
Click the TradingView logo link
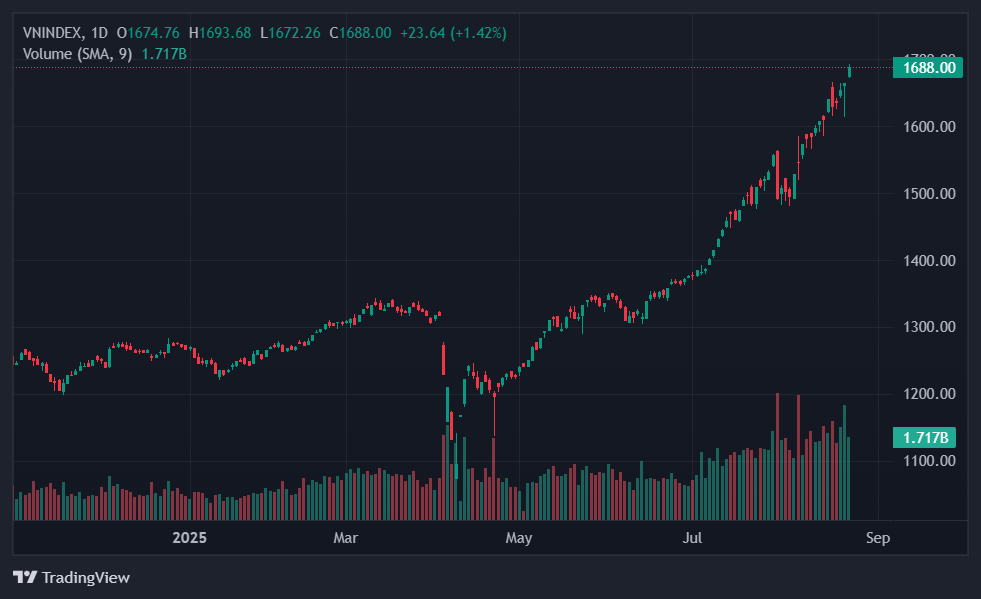pyautogui.click(x=71, y=577)
